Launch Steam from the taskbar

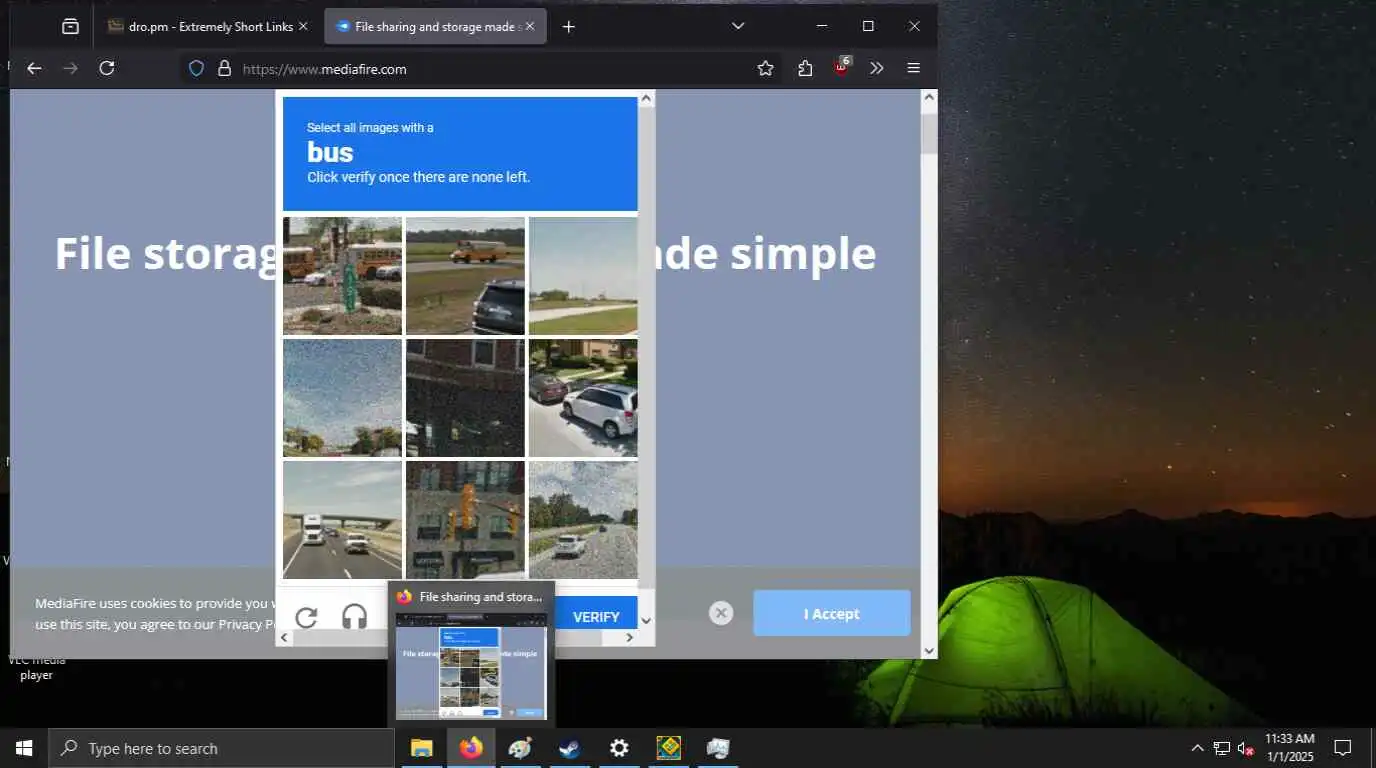pyautogui.click(x=570, y=748)
